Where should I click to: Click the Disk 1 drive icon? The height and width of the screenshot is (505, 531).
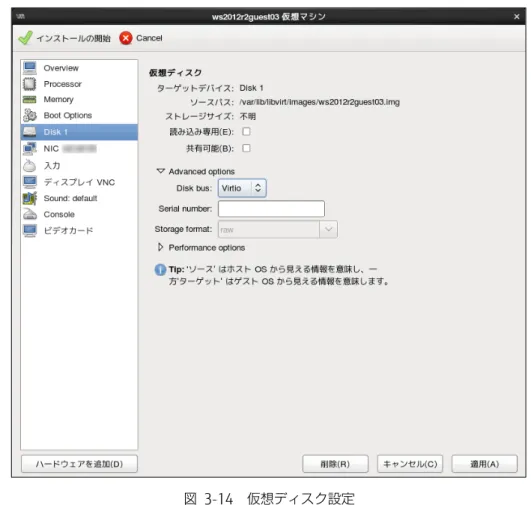(30, 132)
